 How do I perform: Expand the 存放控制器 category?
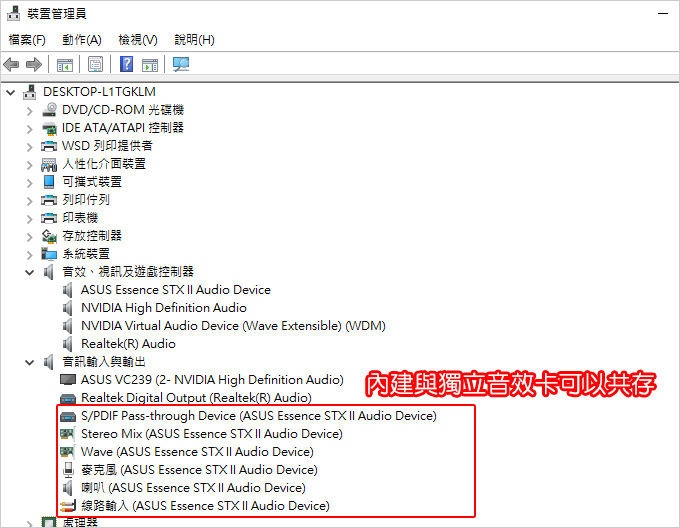29,237
